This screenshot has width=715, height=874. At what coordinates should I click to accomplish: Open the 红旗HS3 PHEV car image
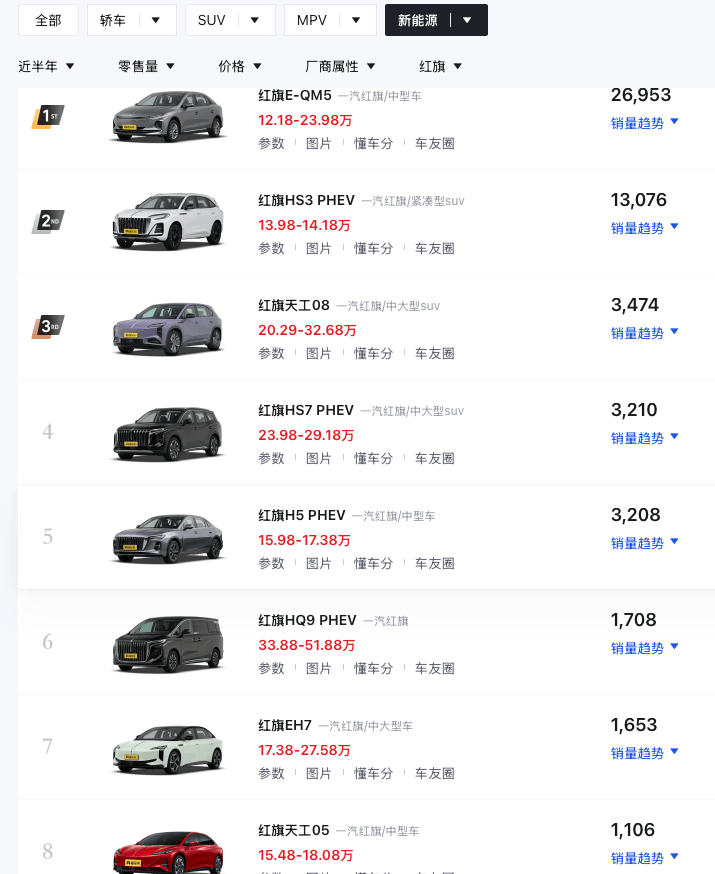coord(166,221)
